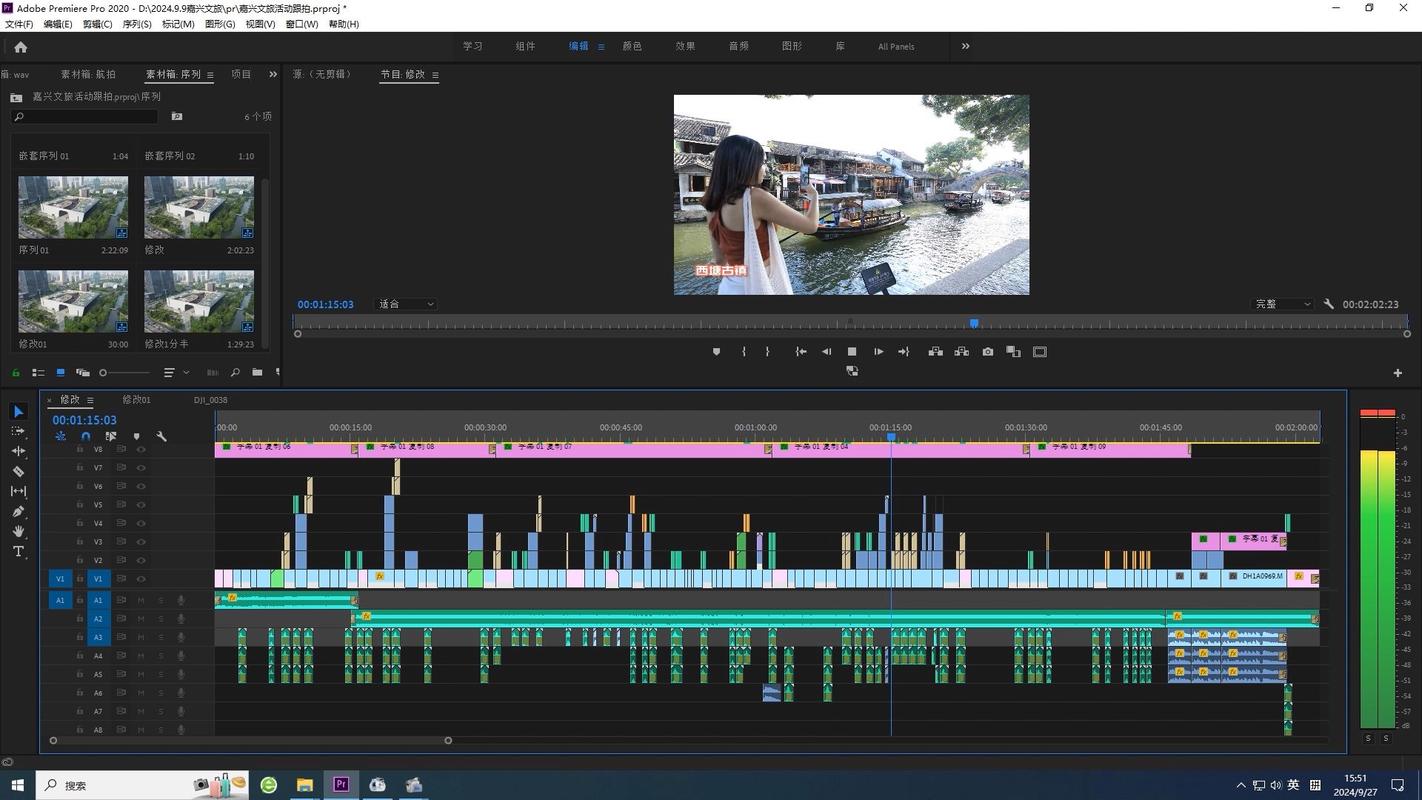Open the 完整 playback resolution dropdown
1422x800 pixels.
click(1283, 304)
